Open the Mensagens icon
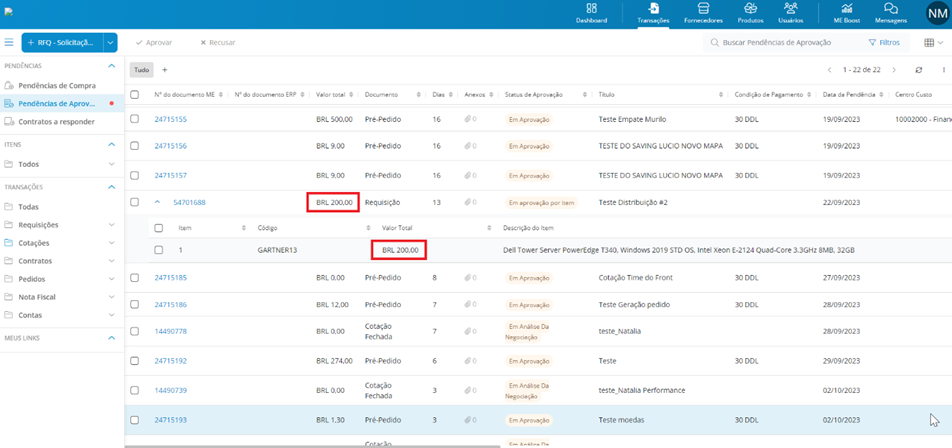 [x=891, y=8]
